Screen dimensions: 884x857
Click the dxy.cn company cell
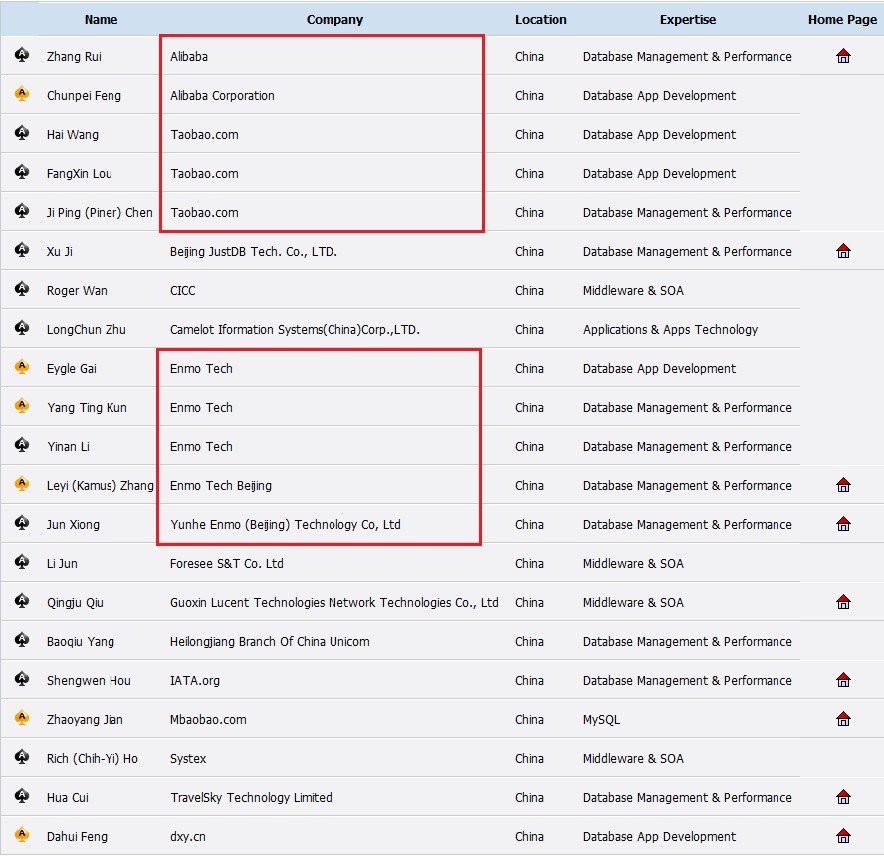click(188, 836)
